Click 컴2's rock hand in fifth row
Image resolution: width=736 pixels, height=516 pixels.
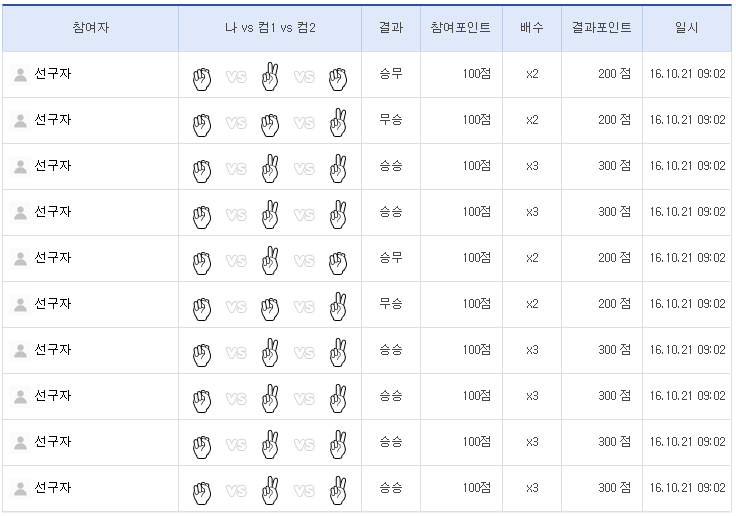coord(338,261)
